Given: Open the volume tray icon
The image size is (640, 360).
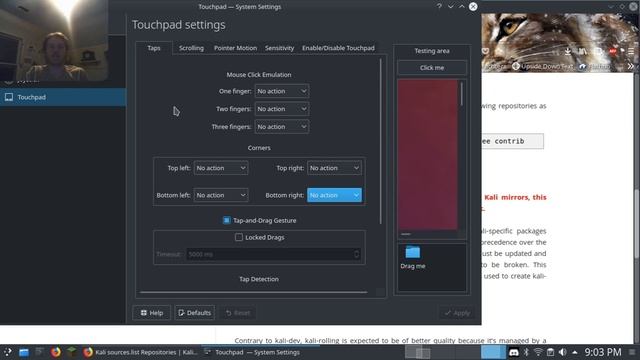Looking at the screenshot, I should pyautogui.click(x=562, y=352).
